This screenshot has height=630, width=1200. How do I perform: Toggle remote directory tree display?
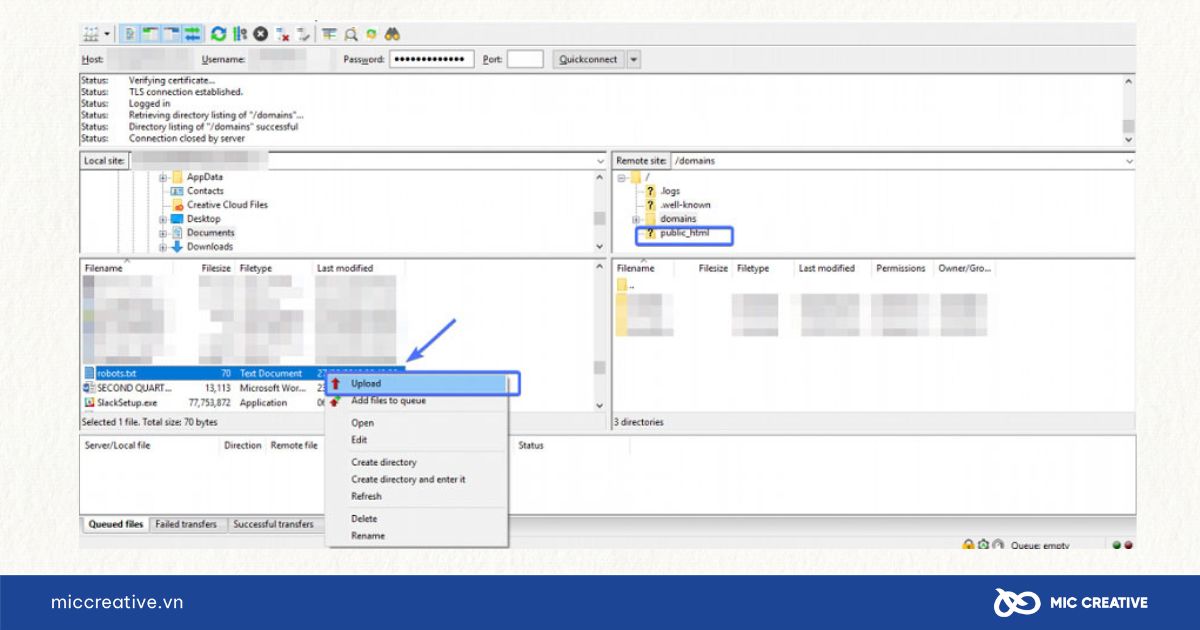click(171, 34)
